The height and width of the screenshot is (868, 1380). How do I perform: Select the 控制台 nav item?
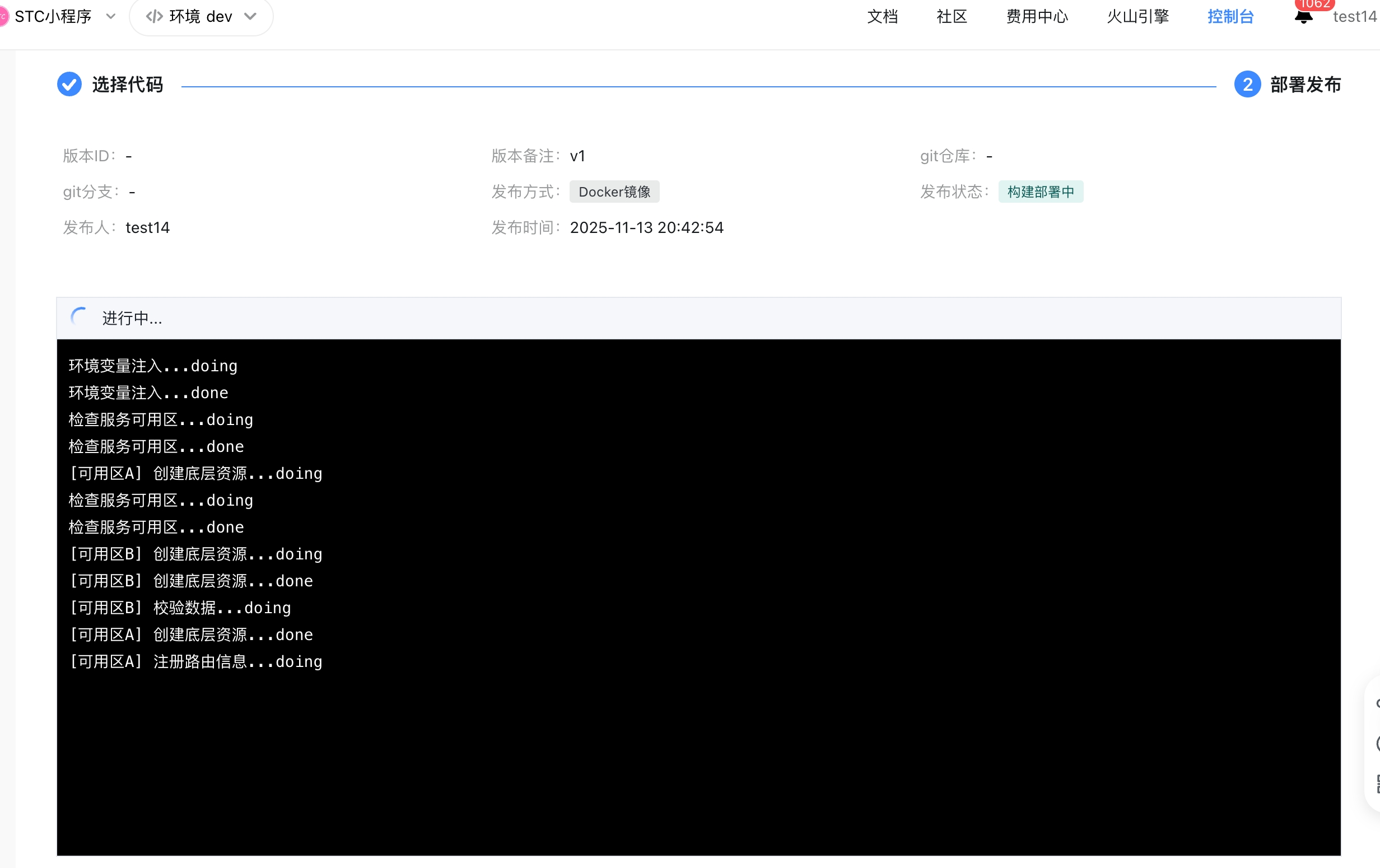click(1230, 17)
